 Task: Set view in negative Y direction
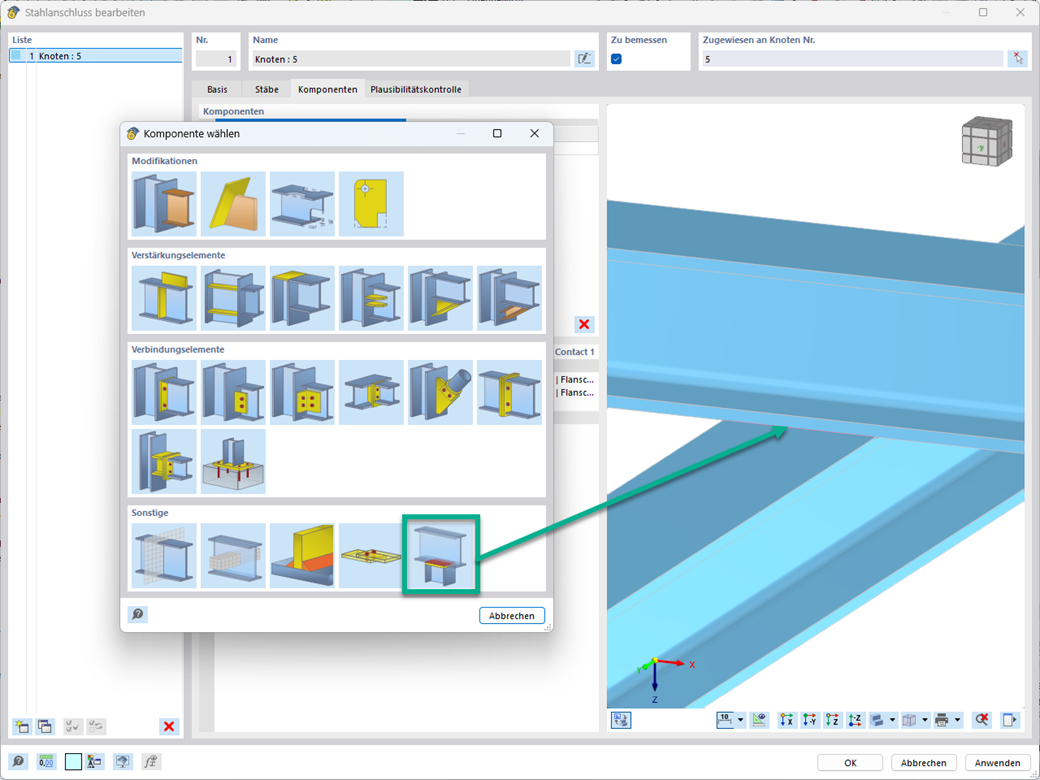810,720
